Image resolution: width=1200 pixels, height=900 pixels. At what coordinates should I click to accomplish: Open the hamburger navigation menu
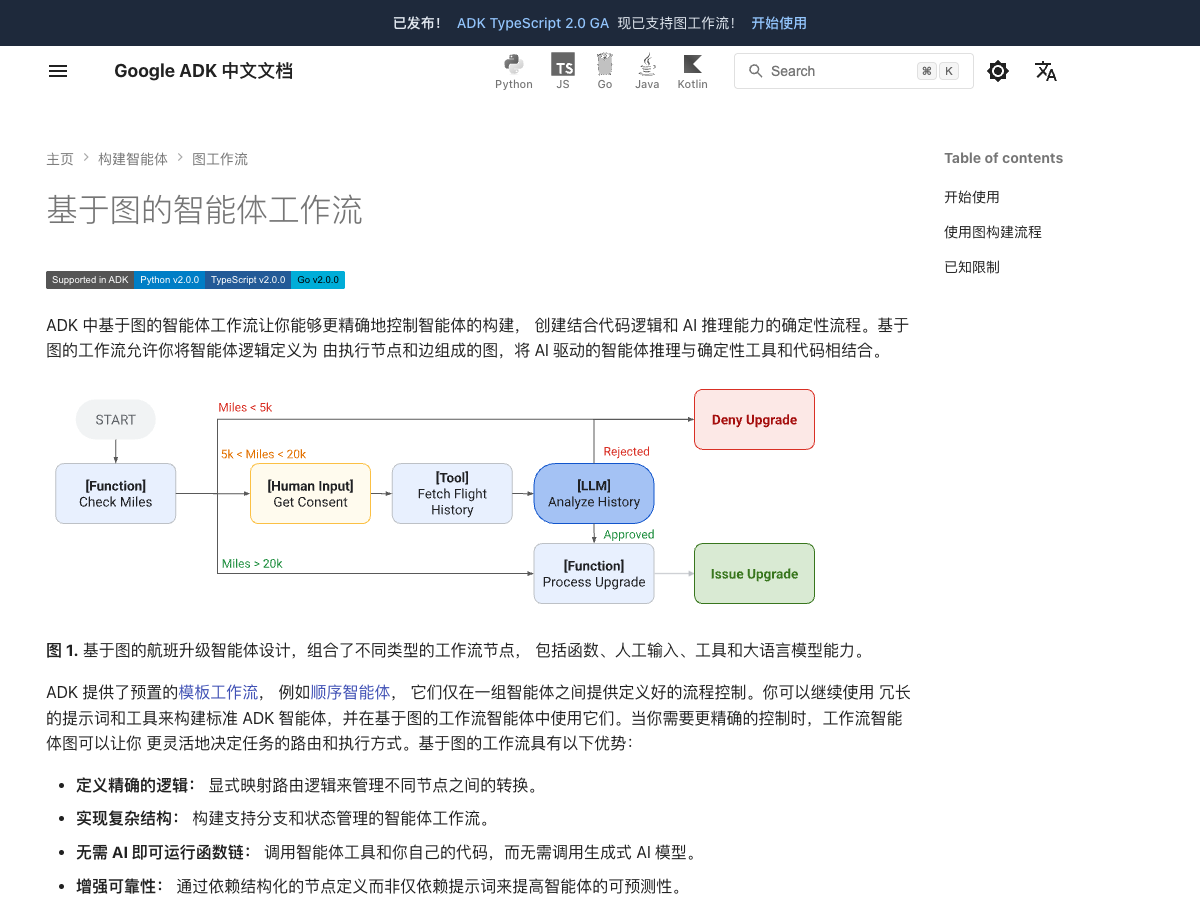(x=58, y=71)
